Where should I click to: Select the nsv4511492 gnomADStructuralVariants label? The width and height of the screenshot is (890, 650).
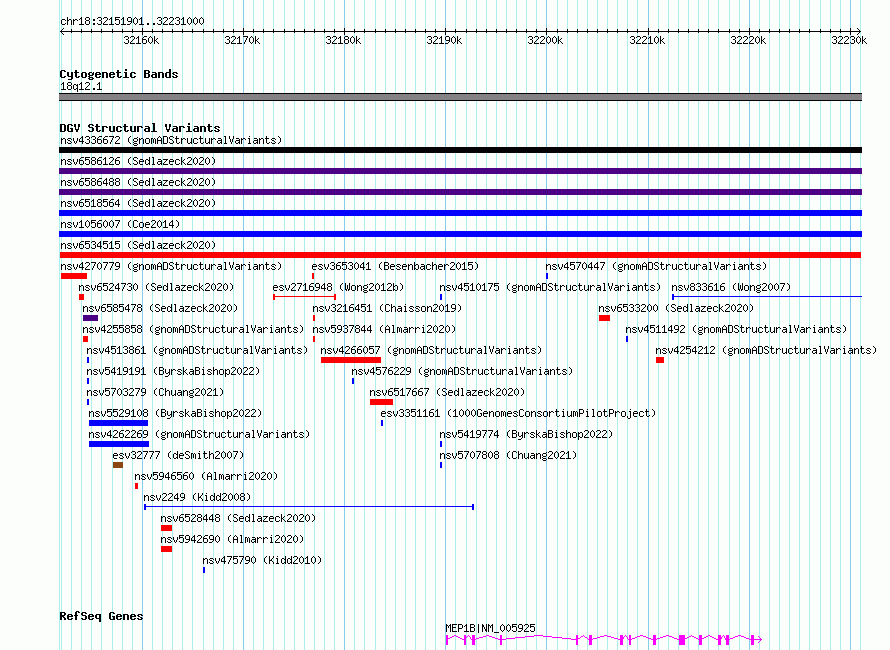coord(736,329)
